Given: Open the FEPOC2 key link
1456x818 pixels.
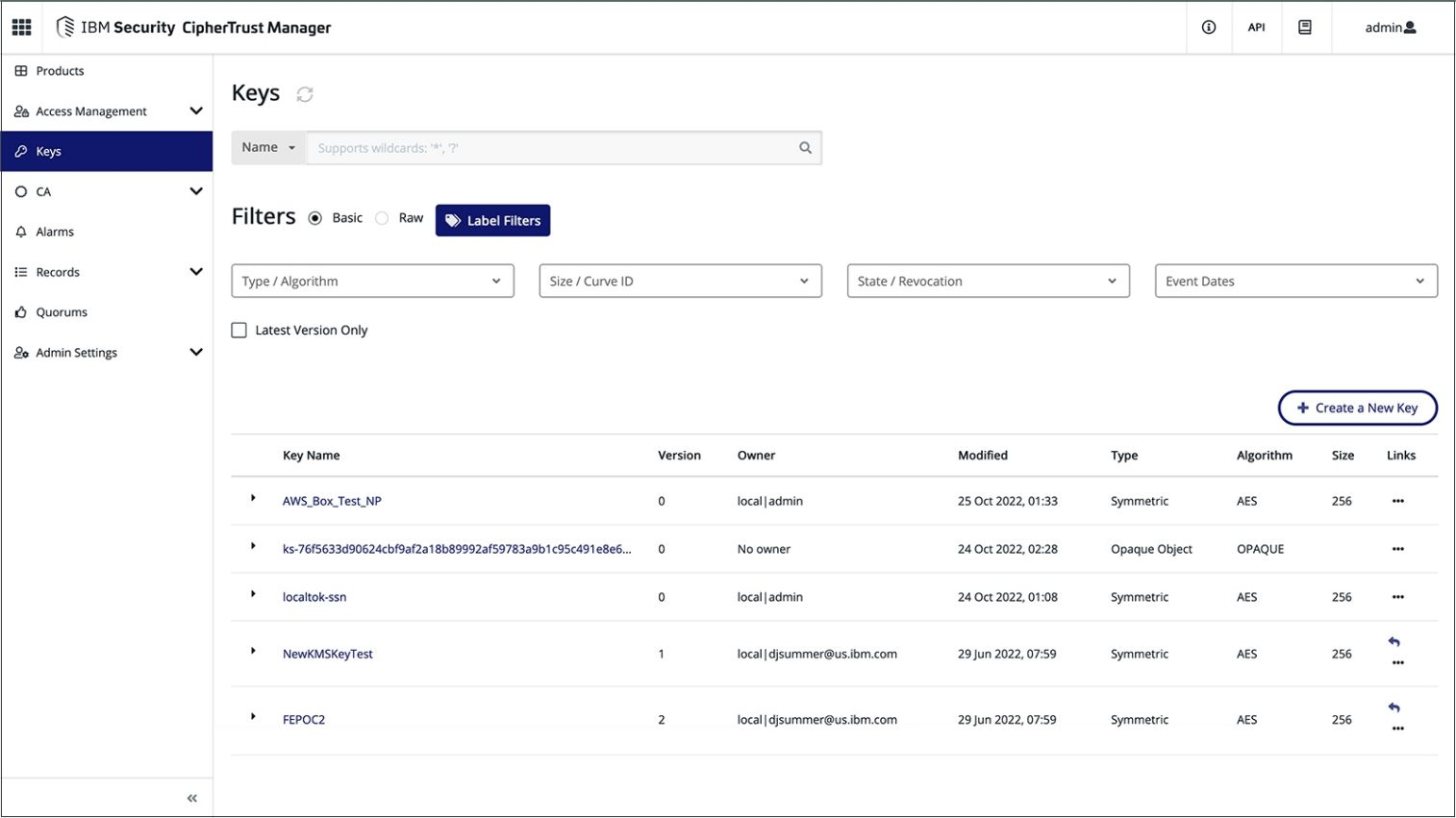Looking at the screenshot, I should (x=304, y=719).
